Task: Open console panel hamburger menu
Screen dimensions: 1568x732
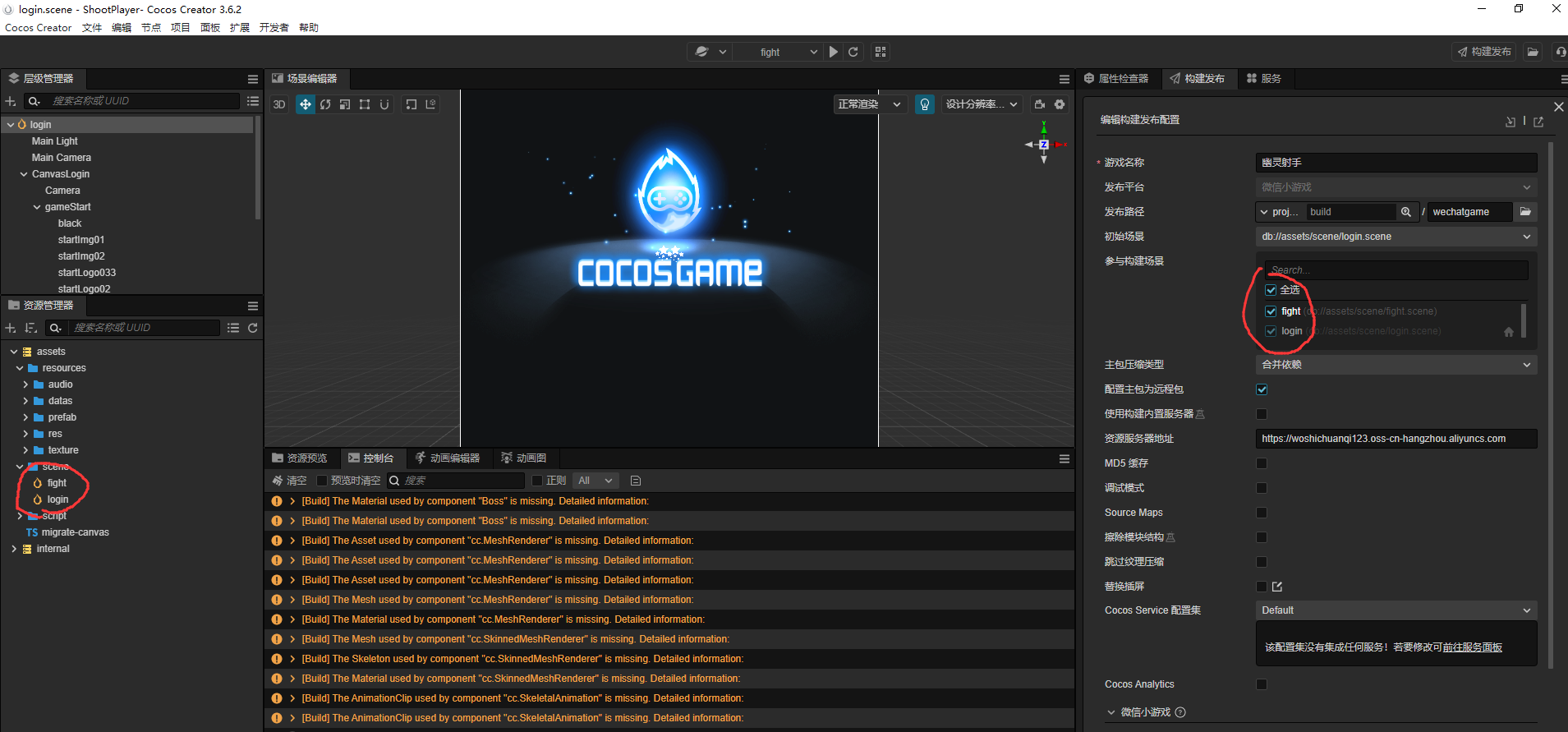Action: click(x=1064, y=458)
